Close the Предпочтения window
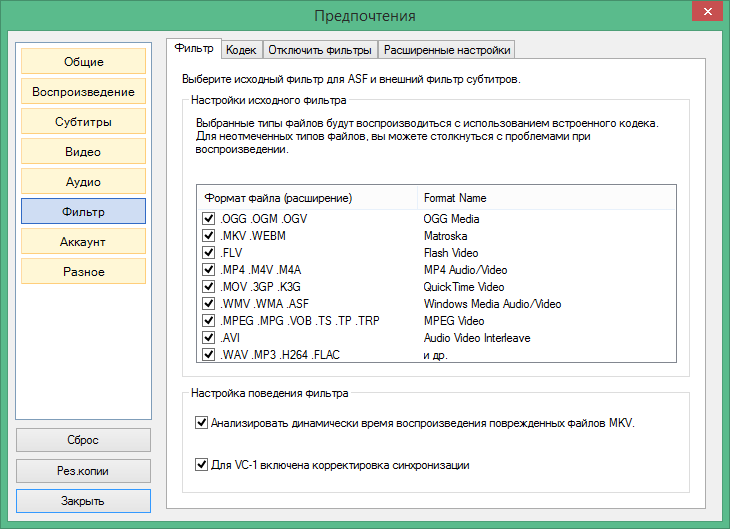 707,12
